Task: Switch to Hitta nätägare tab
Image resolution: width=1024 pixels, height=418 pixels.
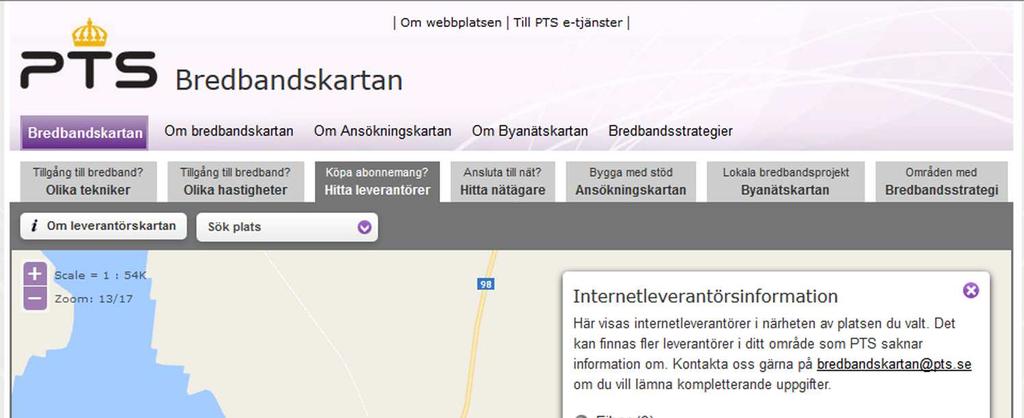Action: click(x=503, y=182)
